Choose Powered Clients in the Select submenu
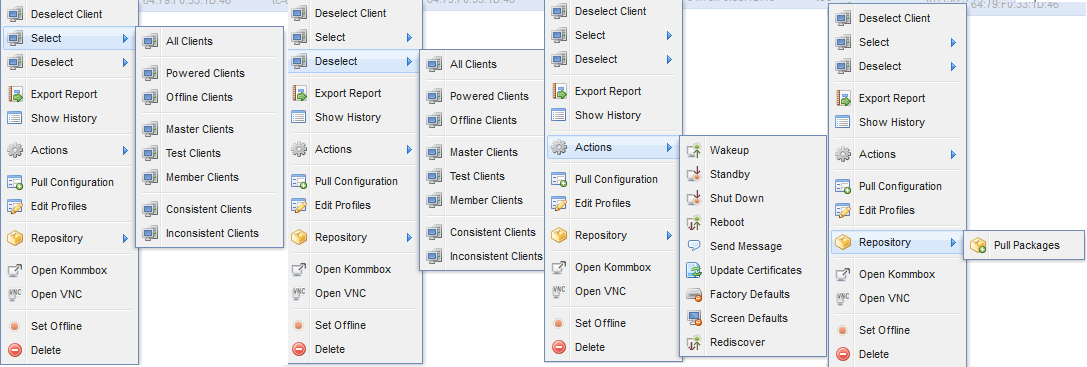 point(205,74)
